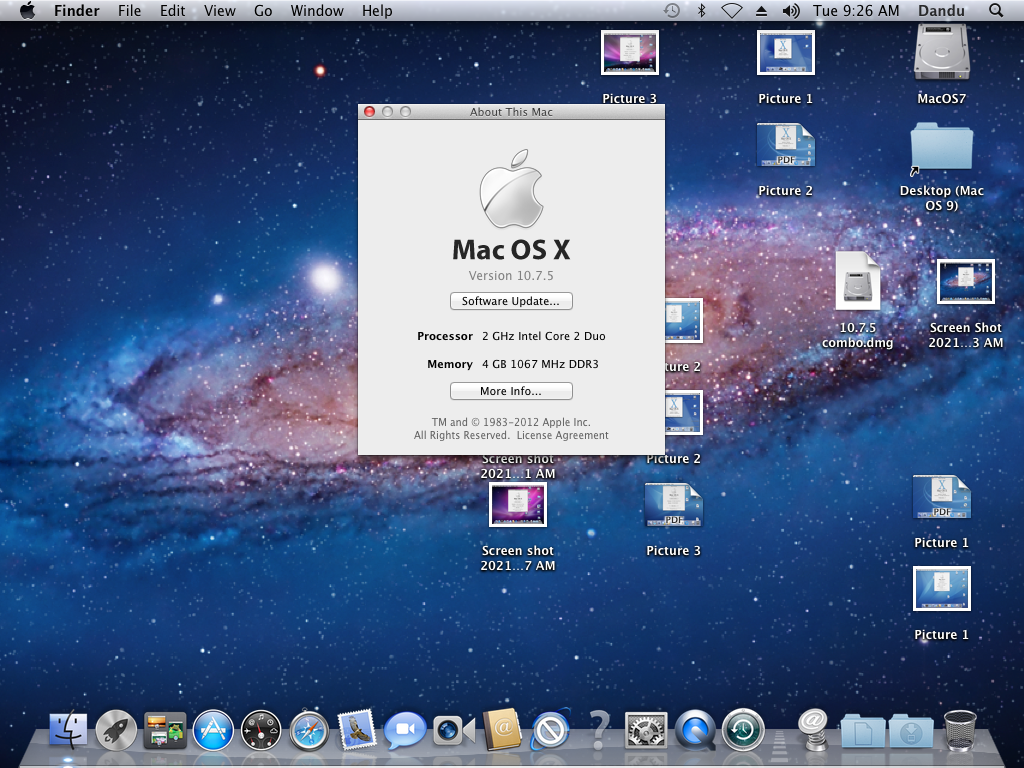Open the App Store Dock icon
1024x768 pixels.
pyautogui.click(x=213, y=729)
